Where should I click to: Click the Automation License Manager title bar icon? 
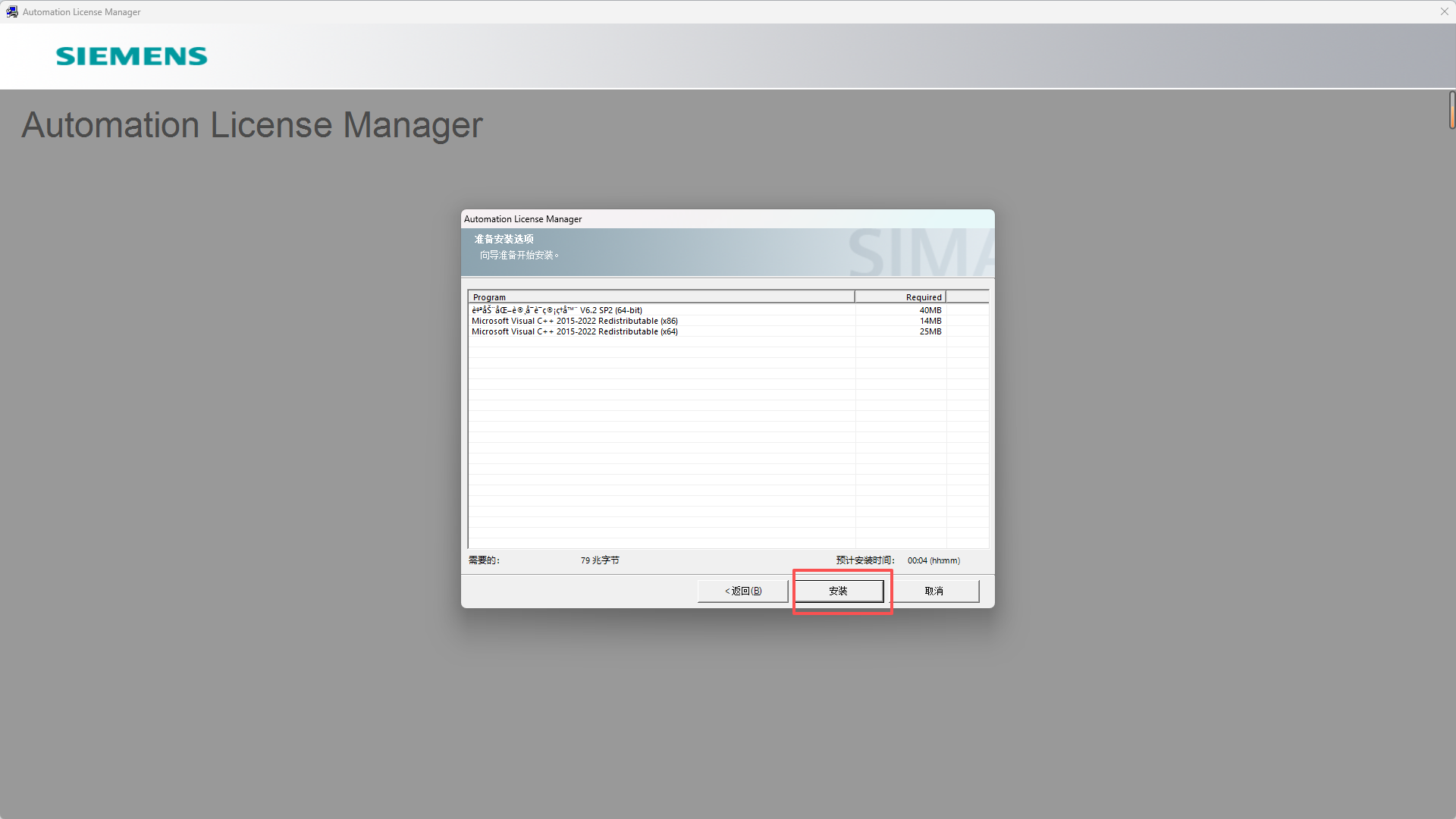point(11,11)
